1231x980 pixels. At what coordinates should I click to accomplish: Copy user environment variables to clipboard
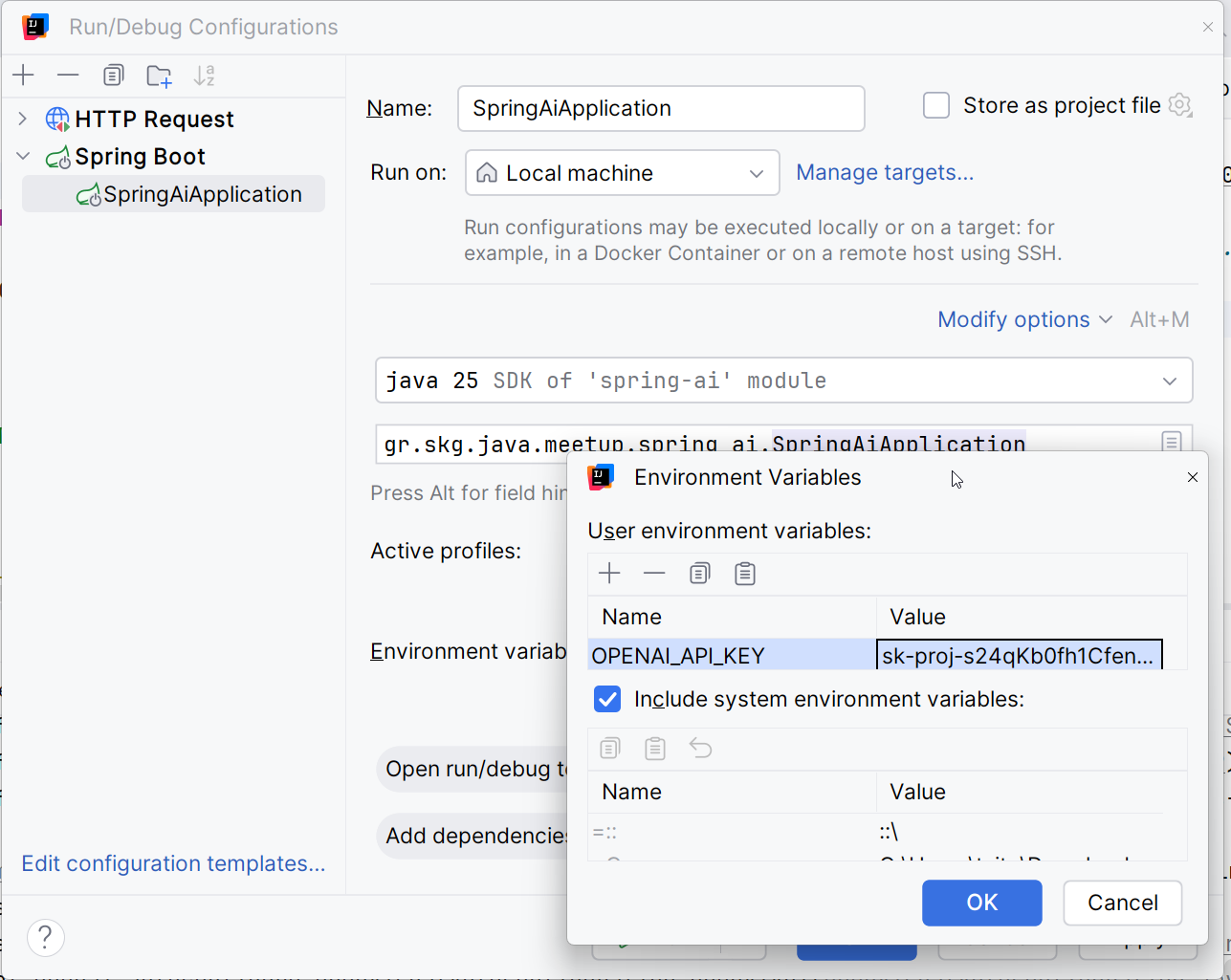[700, 574]
